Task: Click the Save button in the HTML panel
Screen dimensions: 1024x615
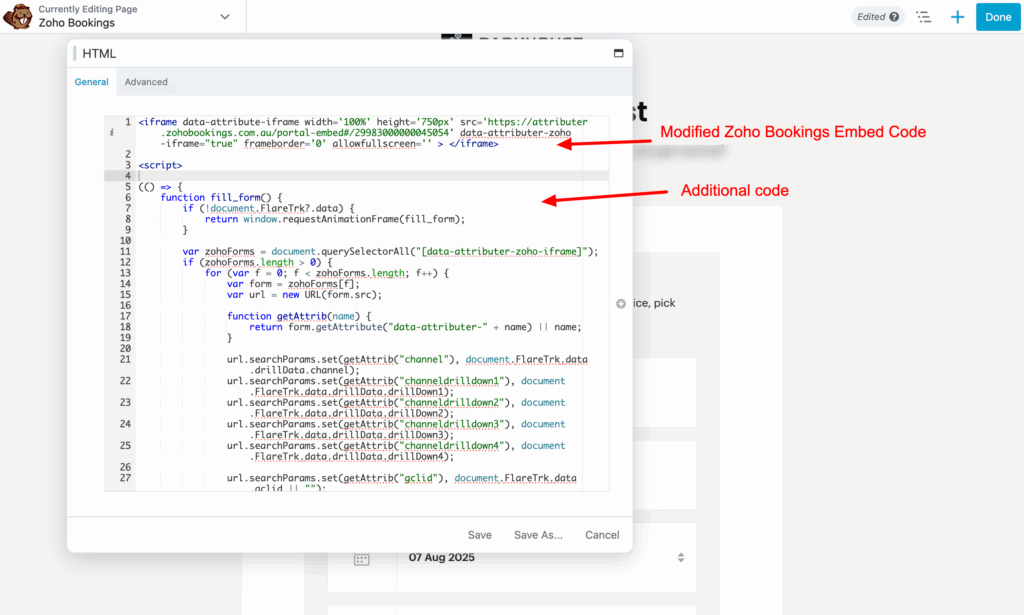Action: tap(479, 535)
